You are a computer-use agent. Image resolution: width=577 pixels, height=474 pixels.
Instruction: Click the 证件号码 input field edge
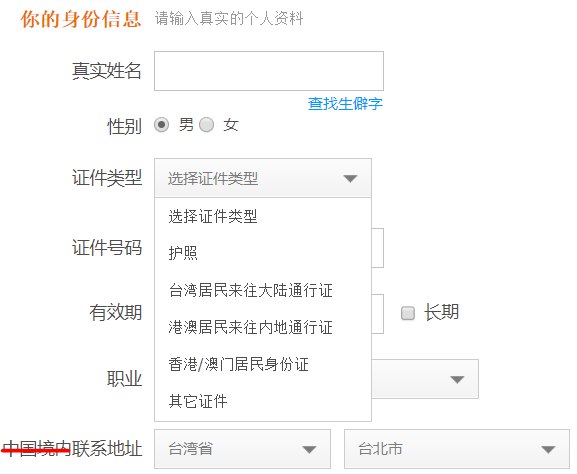point(378,248)
